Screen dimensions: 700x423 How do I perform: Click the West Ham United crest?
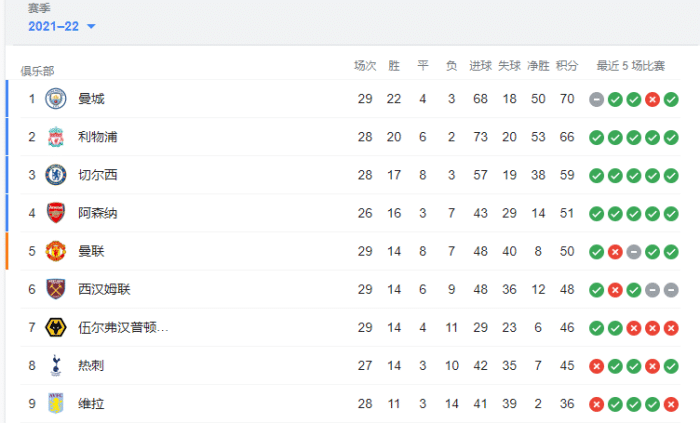click(55, 289)
